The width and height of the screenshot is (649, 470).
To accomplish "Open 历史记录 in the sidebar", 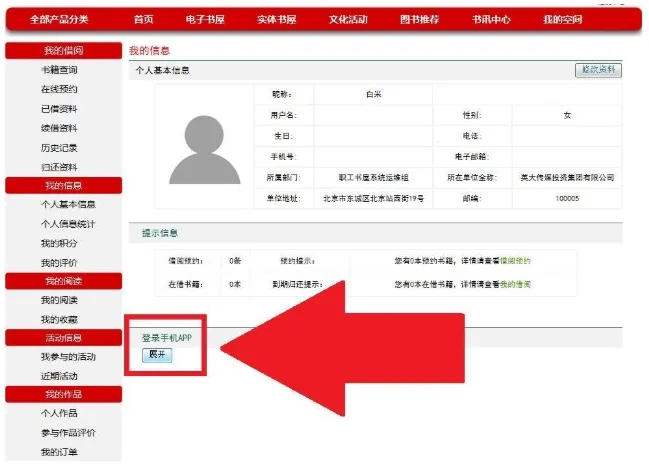I will (59, 148).
